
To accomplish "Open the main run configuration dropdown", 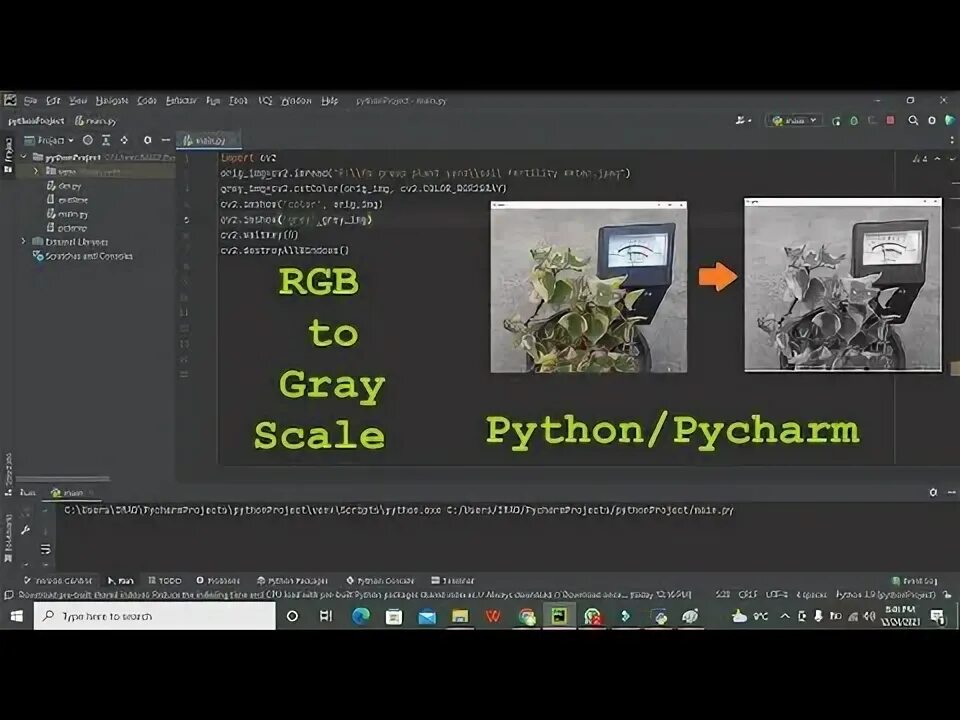I will (793, 121).
